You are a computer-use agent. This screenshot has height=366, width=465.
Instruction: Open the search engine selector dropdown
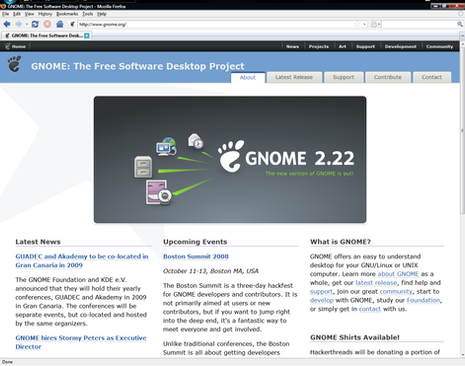379,24
